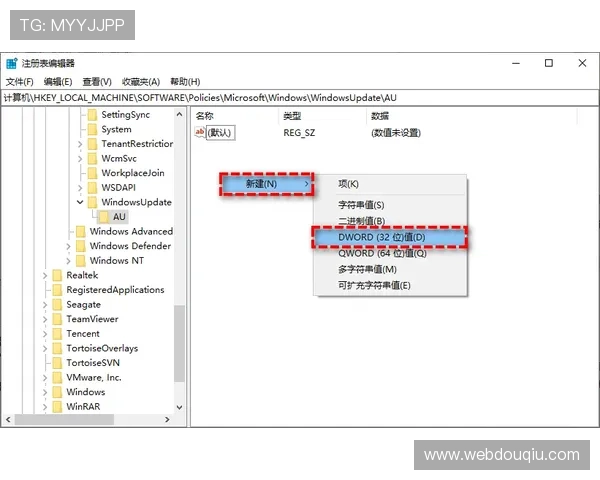Viewport: 600px width, 480px height.
Task: Expand the VMware, Inc. key
Action: point(44,378)
